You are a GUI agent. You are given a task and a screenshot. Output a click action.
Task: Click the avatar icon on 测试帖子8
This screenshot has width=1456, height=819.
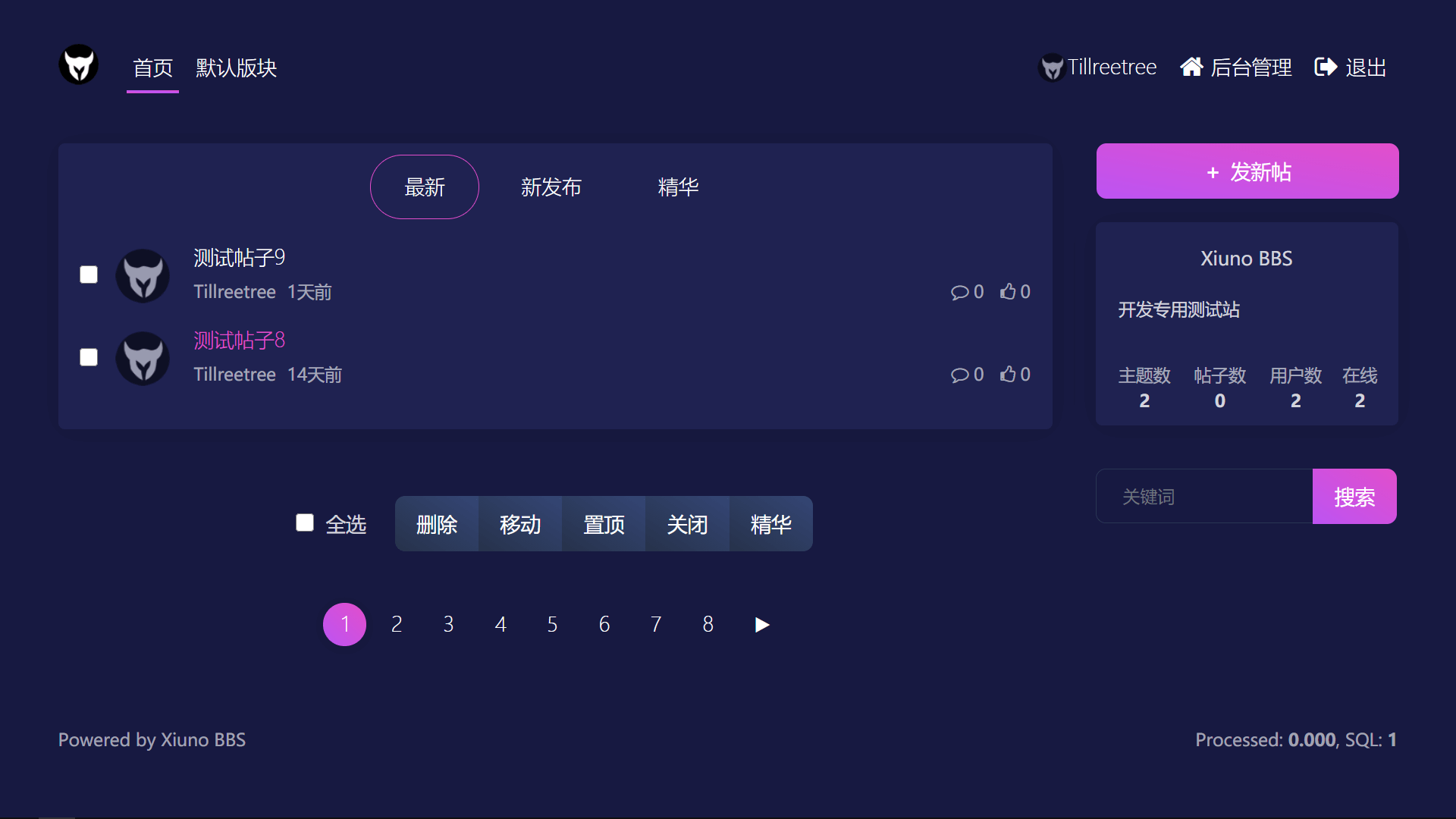click(144, 358)
